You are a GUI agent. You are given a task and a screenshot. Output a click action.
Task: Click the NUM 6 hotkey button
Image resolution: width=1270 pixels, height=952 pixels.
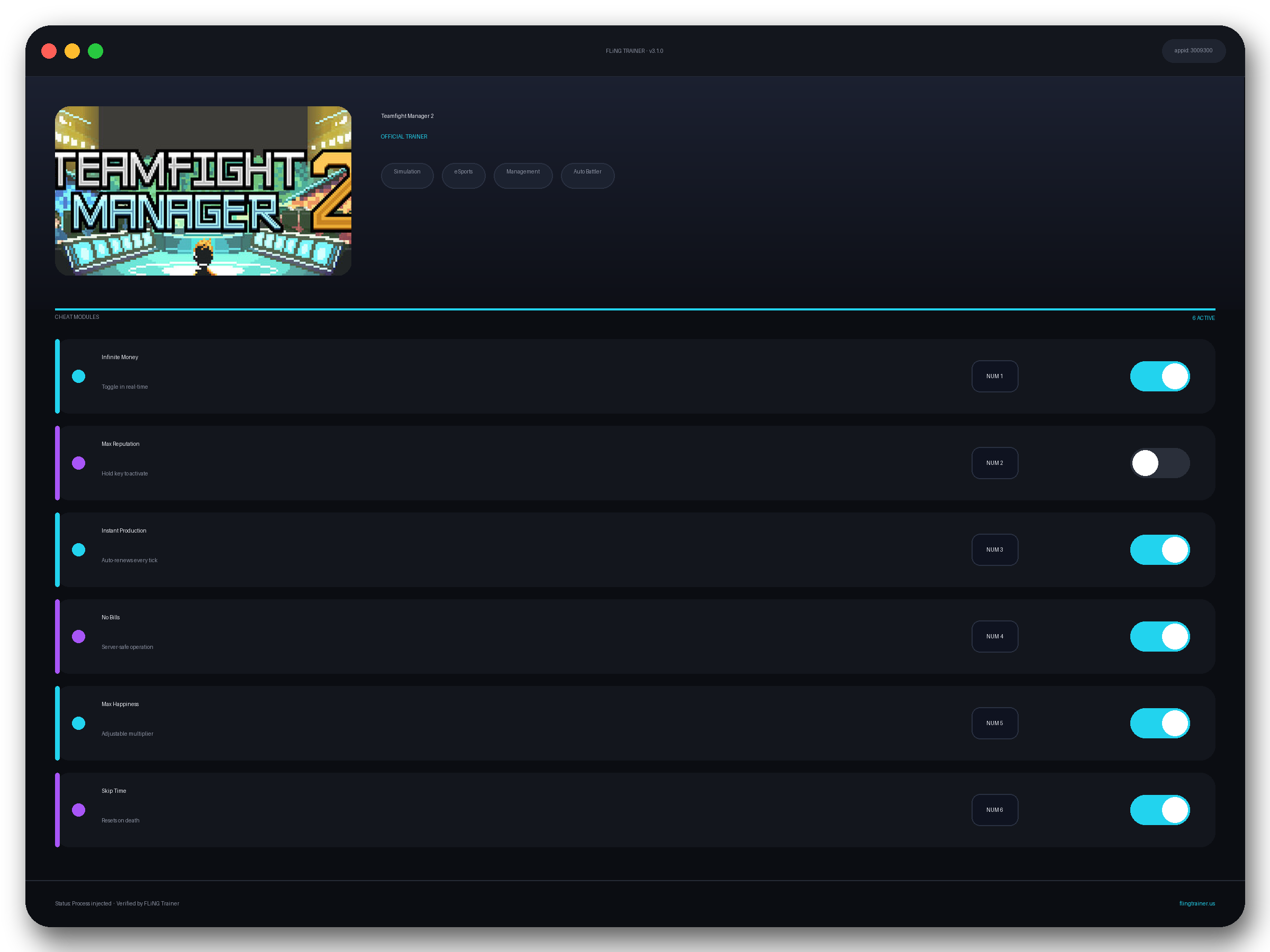(x=994, y=810)
